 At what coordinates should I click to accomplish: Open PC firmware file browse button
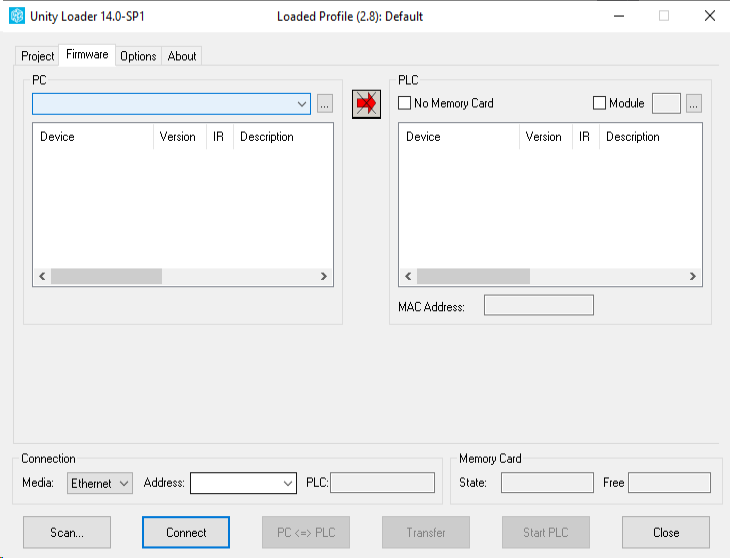[325, 104]
